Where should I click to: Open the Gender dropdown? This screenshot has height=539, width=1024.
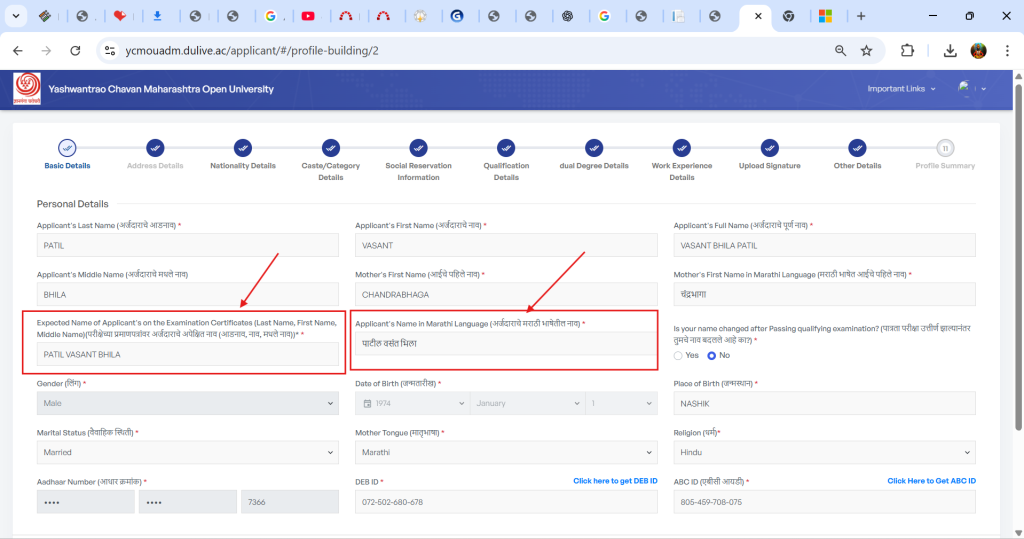coord(188,403)
